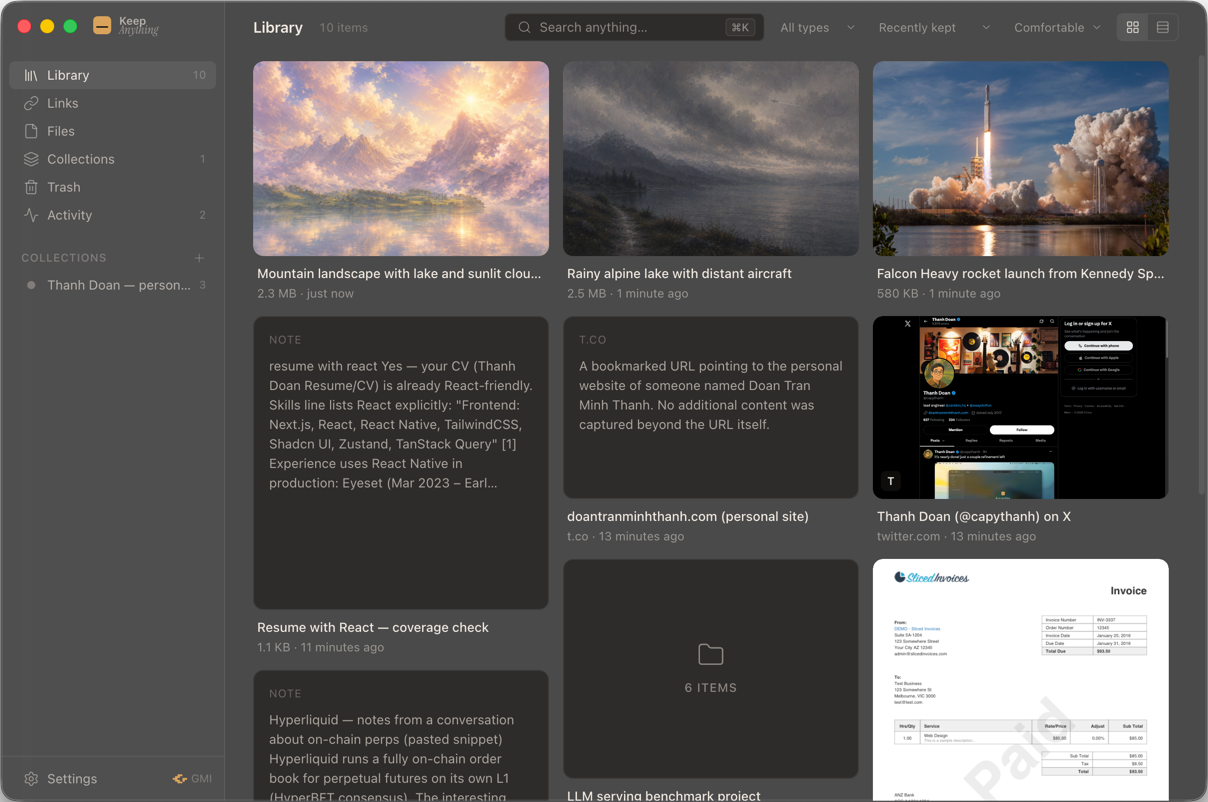Open the Library section in sidebar
The height and width of the screenshot is (802, 1208).
(x=112, y=75)
